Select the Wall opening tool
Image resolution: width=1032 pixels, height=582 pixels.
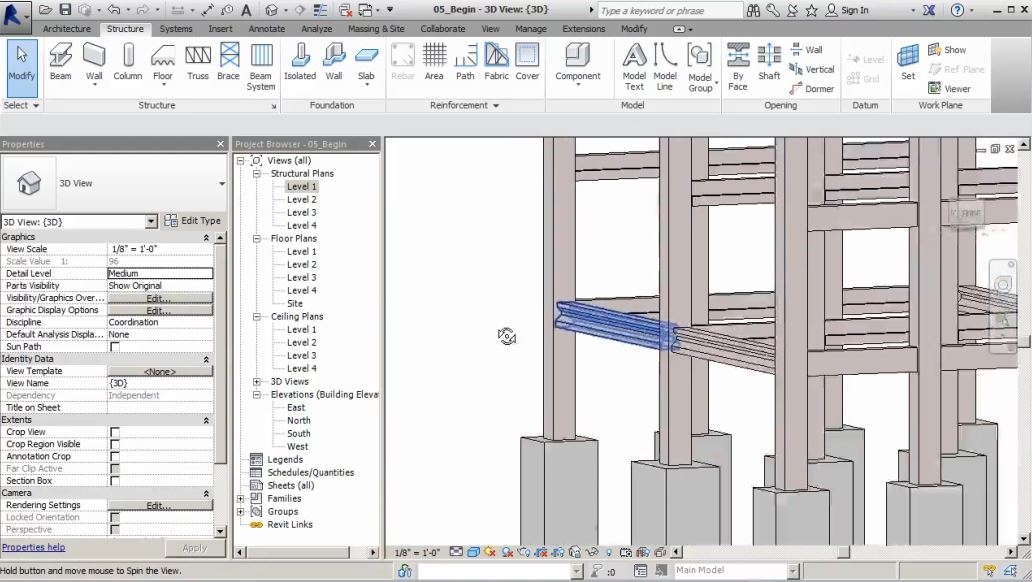point(806,49)
